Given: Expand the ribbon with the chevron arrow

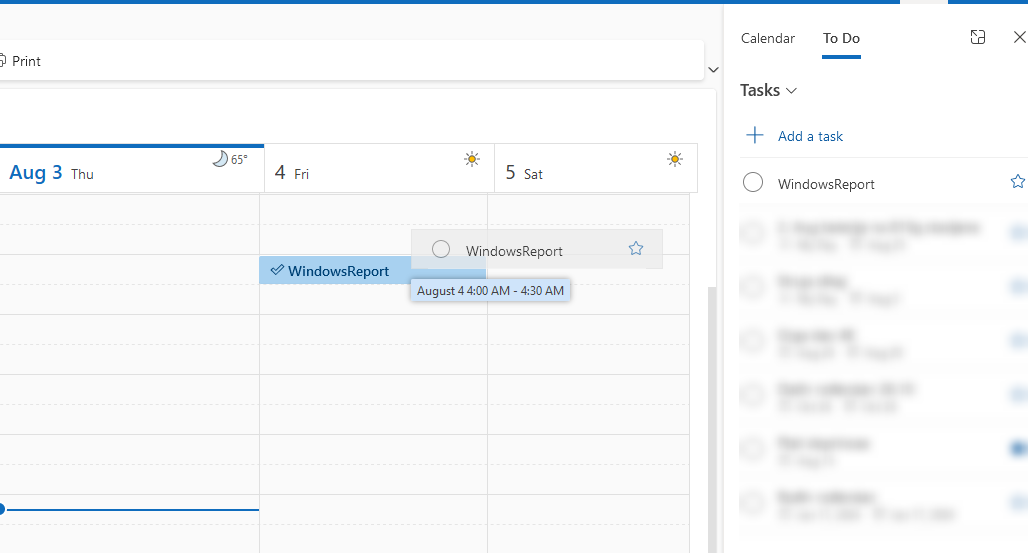Looking at the screenshot, I should [x=713, y=70].
